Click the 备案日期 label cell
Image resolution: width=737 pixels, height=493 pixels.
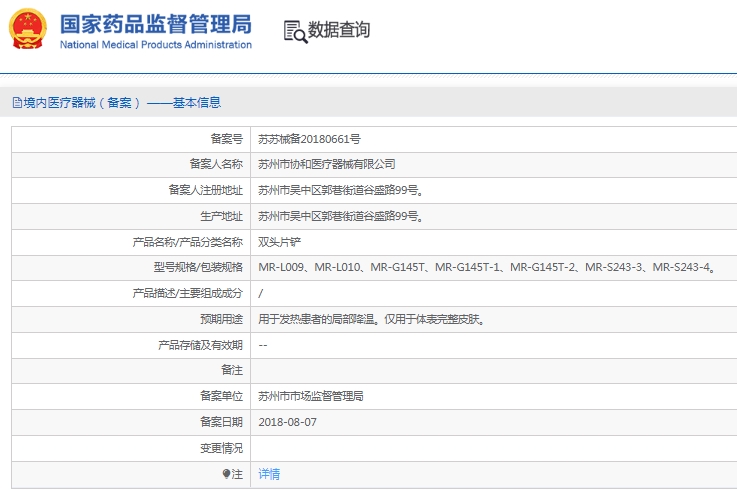(x=131, y=422)
